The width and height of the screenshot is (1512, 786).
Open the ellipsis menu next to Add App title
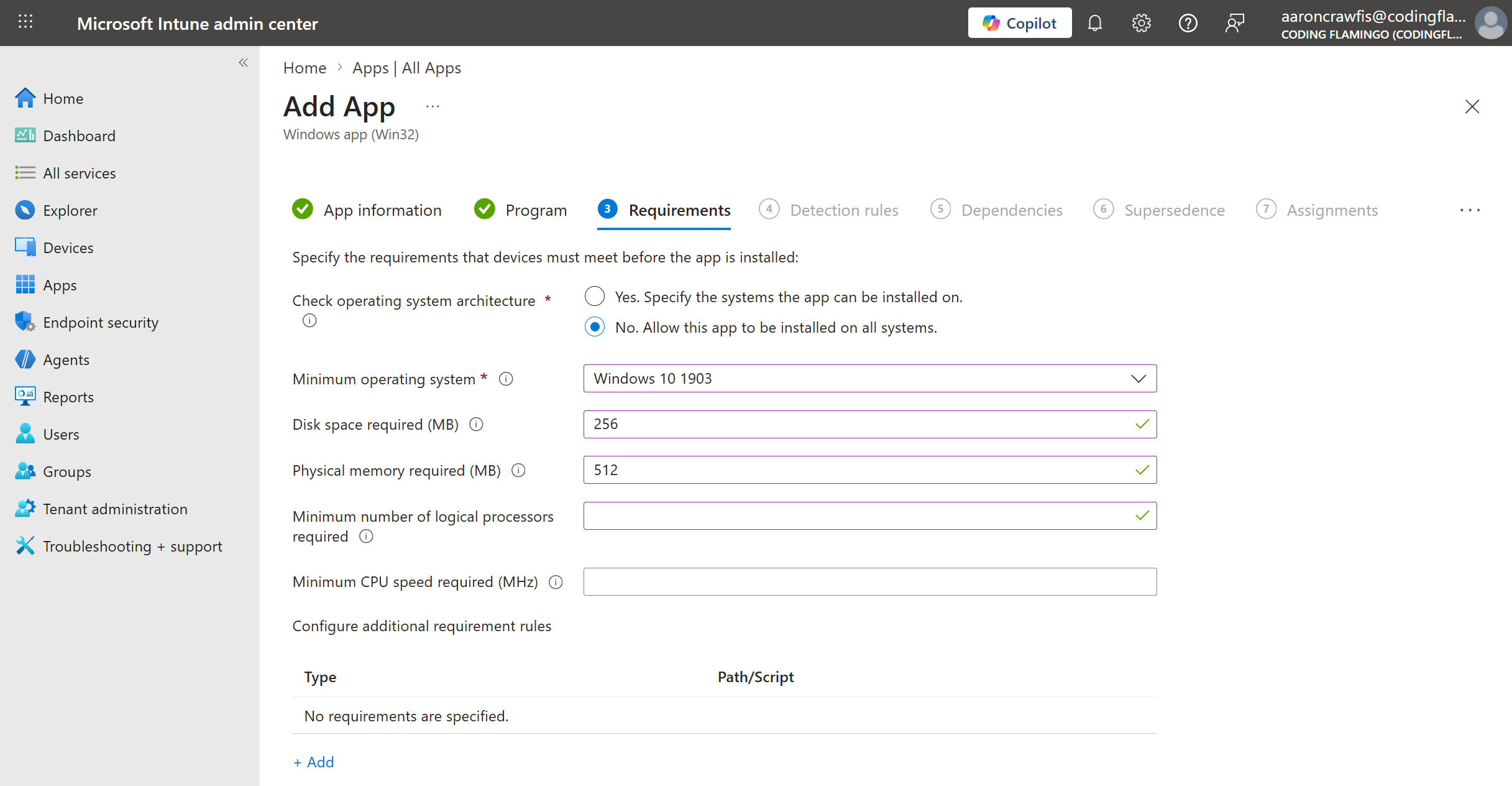(433, 106)
